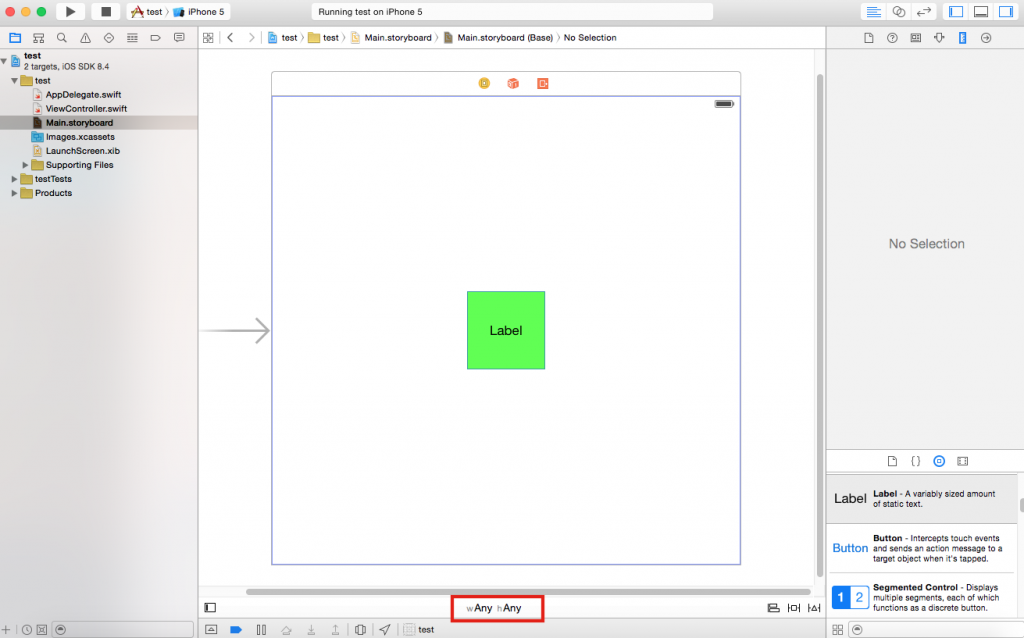This screenshot has width=1024, height=638.
Task: Open the Attributes inspector
Action: coord(939,37)
